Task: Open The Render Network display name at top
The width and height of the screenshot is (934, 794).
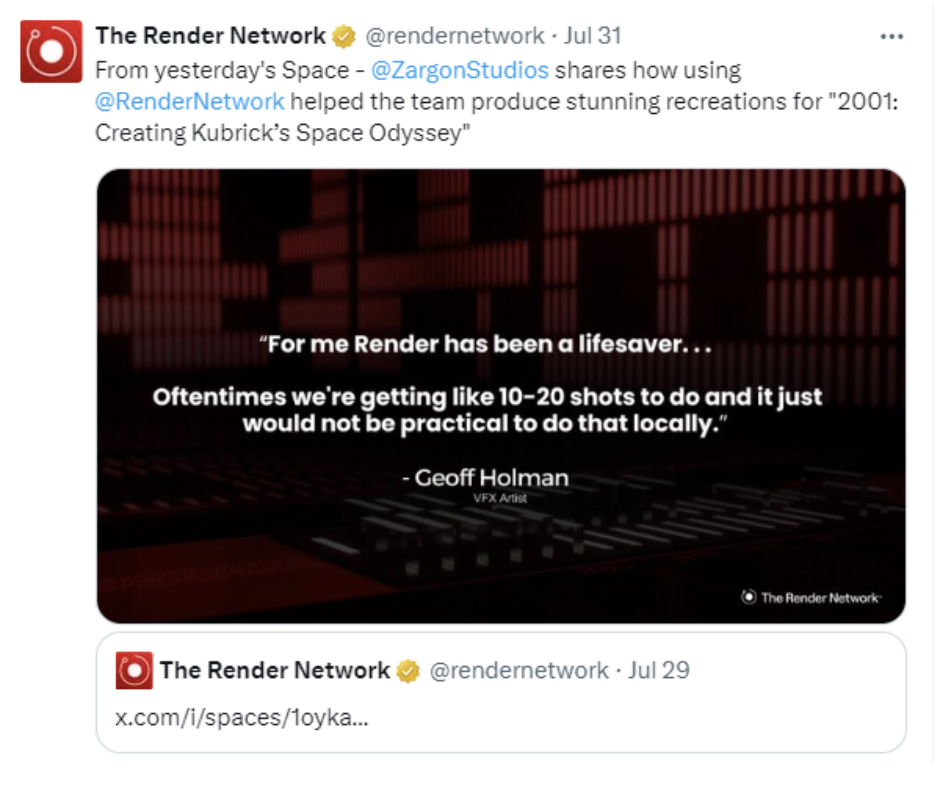Action: [x=210, y=36]
